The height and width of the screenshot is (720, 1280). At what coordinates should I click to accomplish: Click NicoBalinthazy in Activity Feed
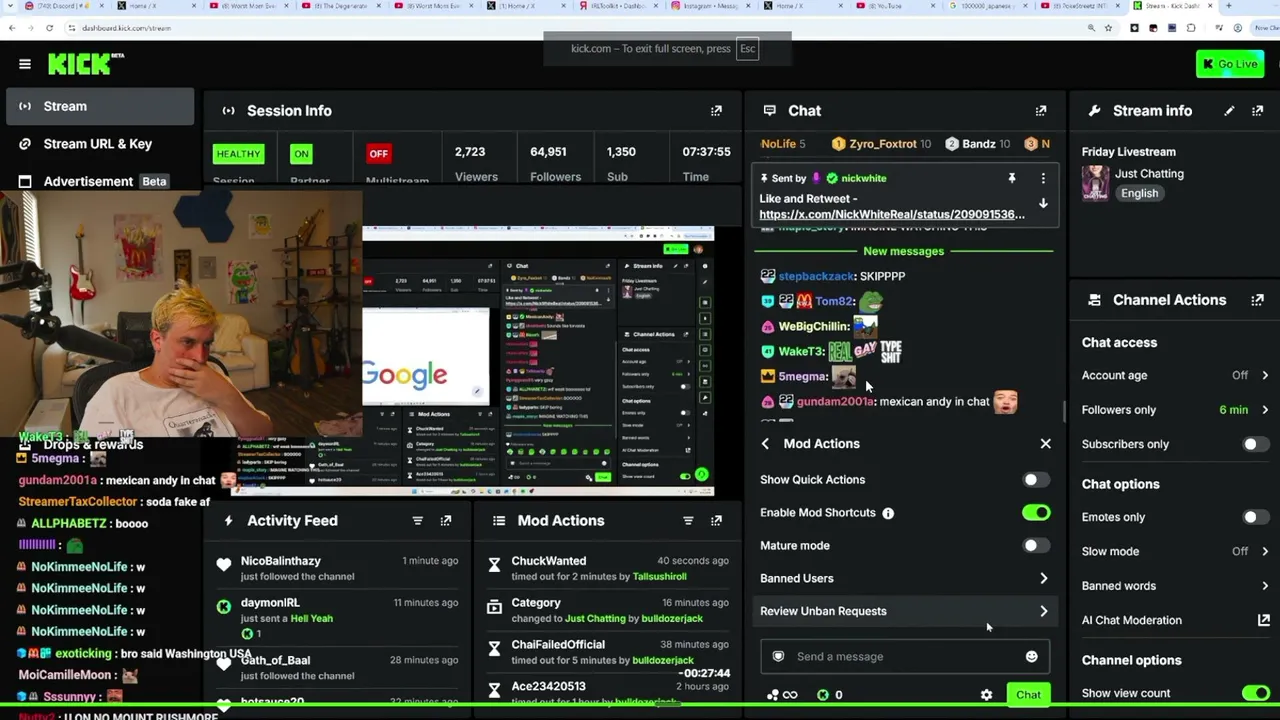(x=281, y=561)
